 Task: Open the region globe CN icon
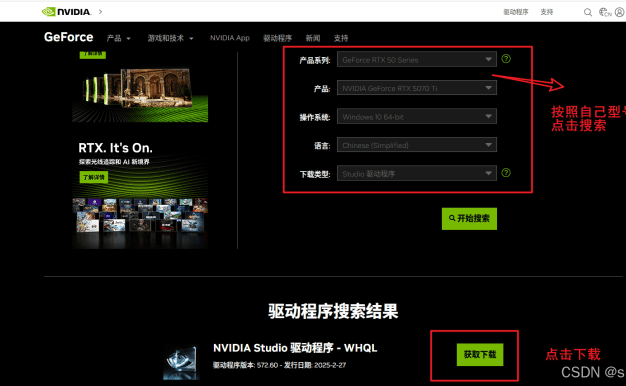(x=605, y=12)
